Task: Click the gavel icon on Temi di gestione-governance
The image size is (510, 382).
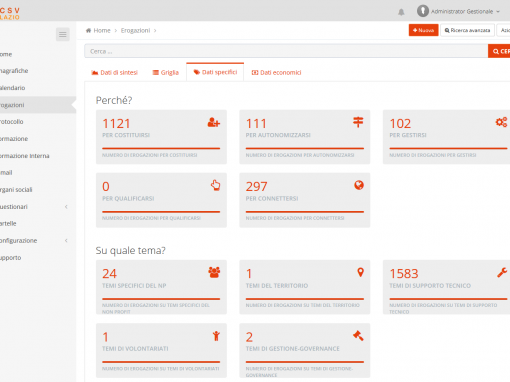Action: [358, 335]
